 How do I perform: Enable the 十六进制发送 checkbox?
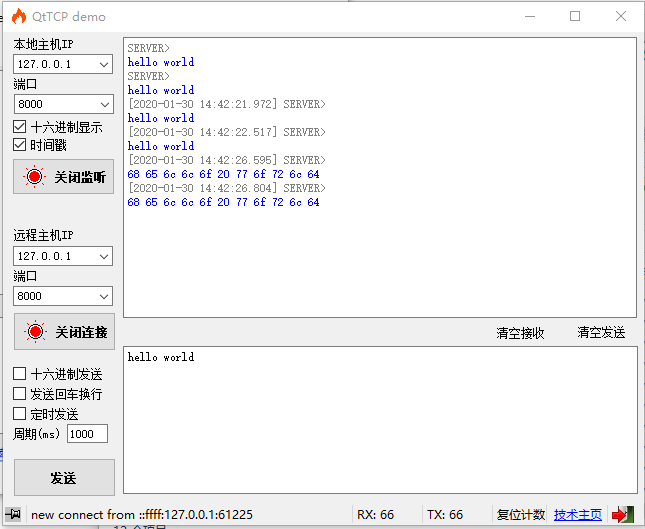pos(19,374)
